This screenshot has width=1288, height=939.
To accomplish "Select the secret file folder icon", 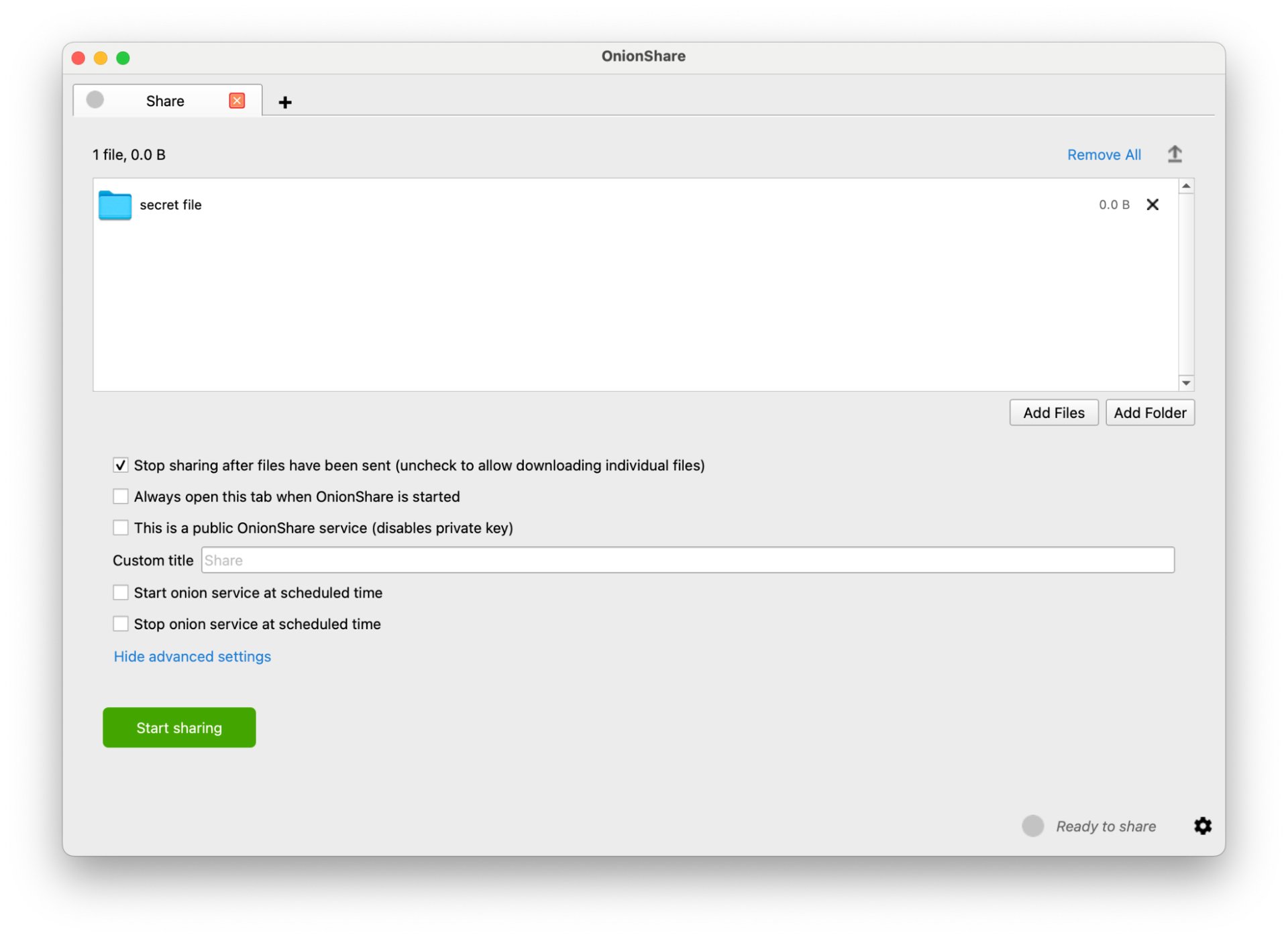I will point(115,205).
